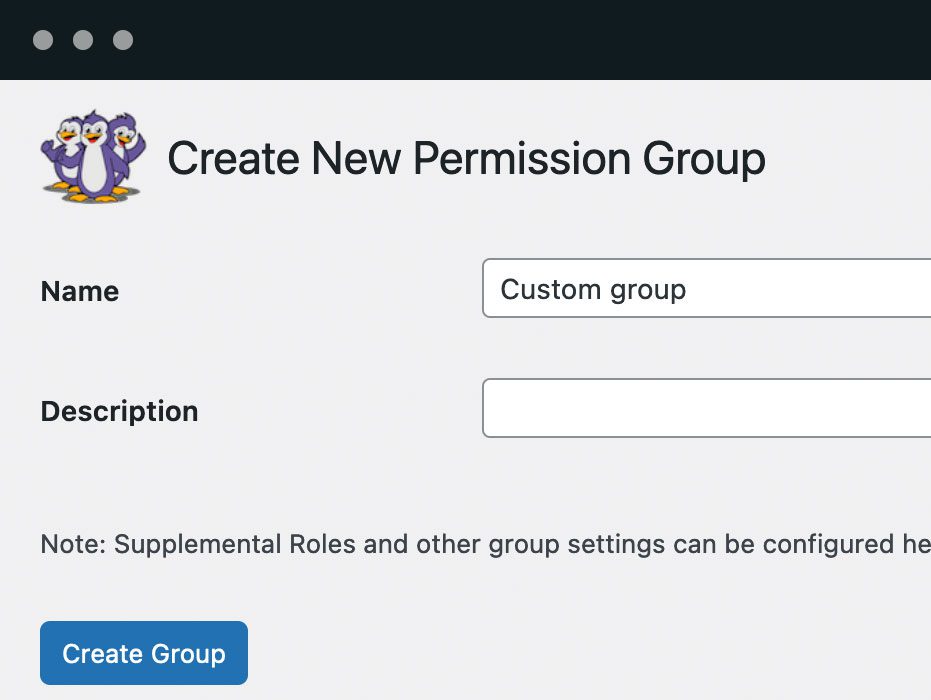Click the dark window title bar

(500, 40)
